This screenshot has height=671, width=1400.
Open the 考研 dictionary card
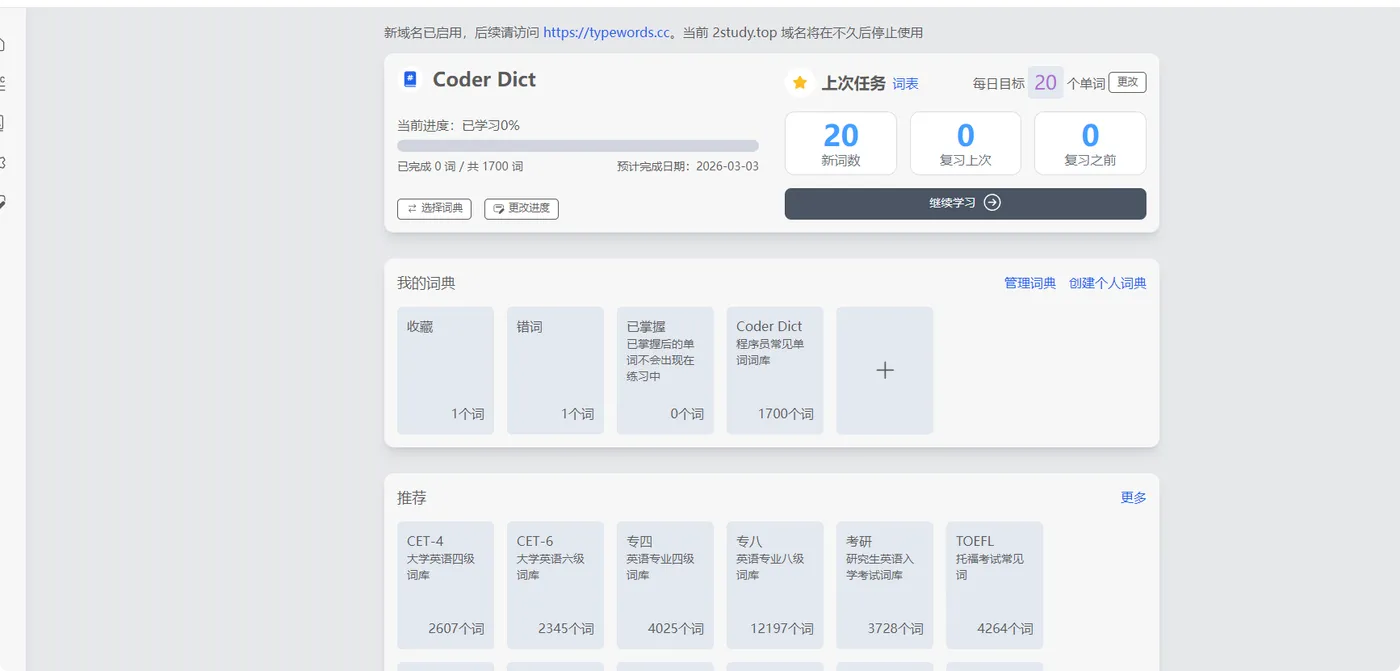885,586
